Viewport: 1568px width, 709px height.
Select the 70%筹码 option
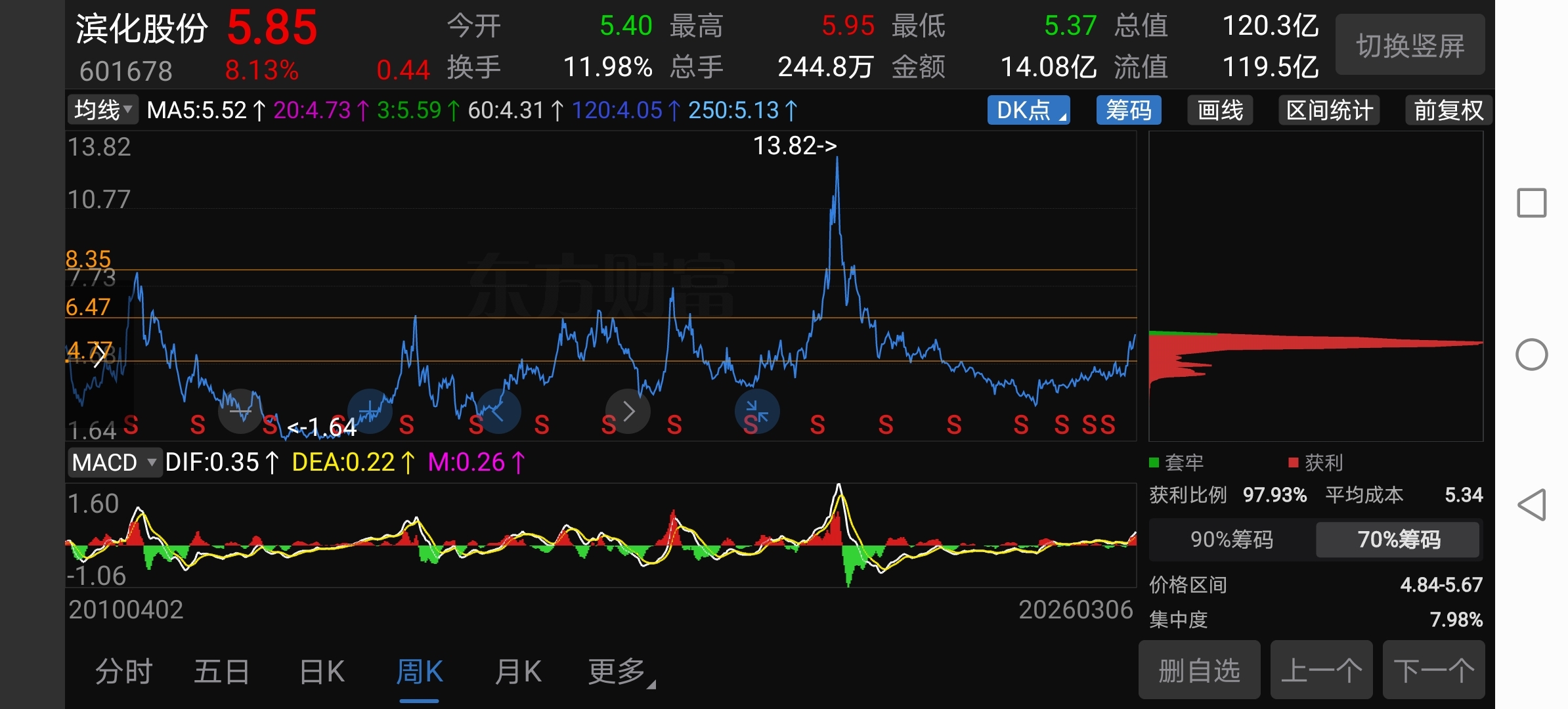click(1398, 540)
